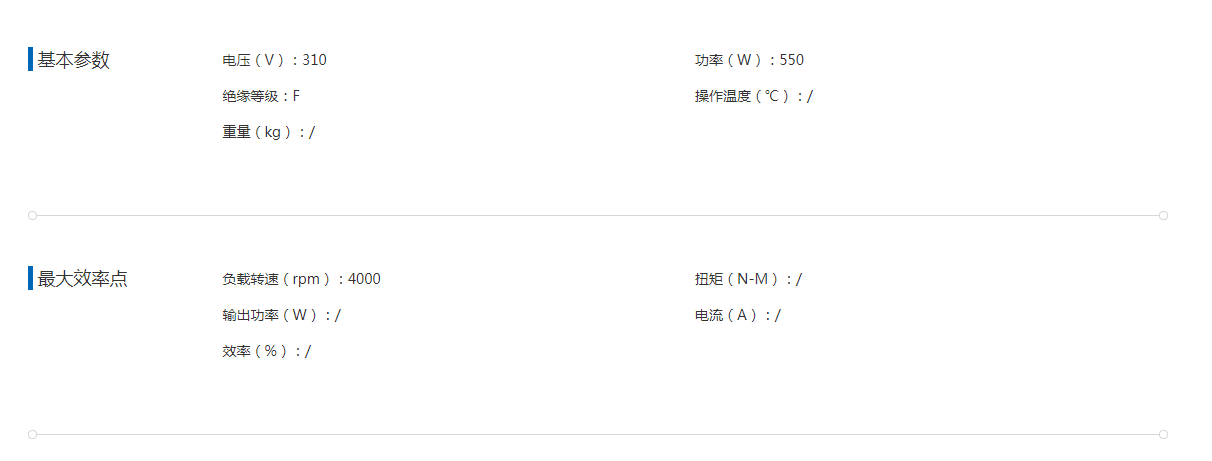Click the right circle of the upper divider
Screen dimensions: 1212x461
pos(1163,215)
